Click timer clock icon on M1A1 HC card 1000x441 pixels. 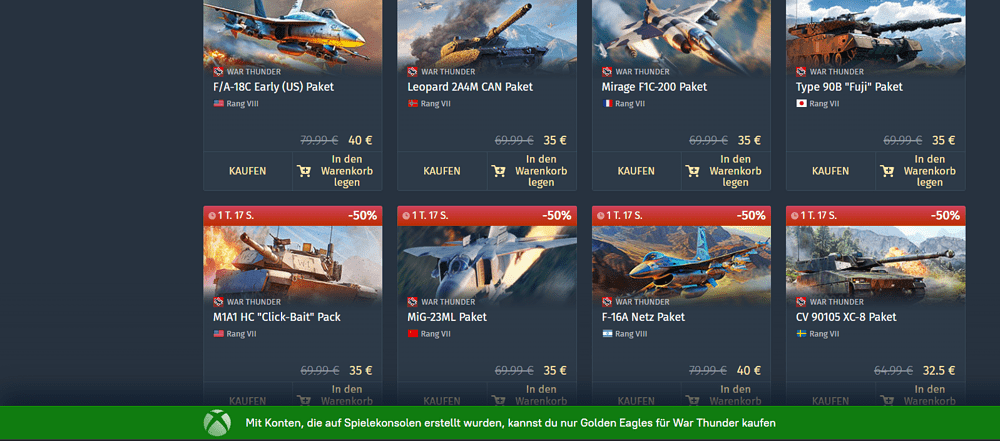pos(211,216)
